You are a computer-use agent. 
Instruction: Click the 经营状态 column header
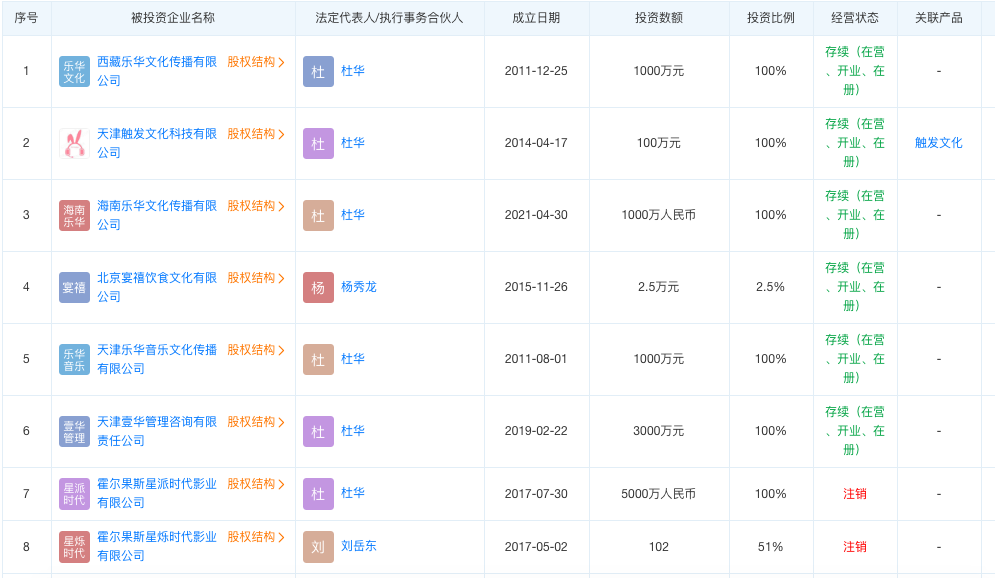coord(855,18)
